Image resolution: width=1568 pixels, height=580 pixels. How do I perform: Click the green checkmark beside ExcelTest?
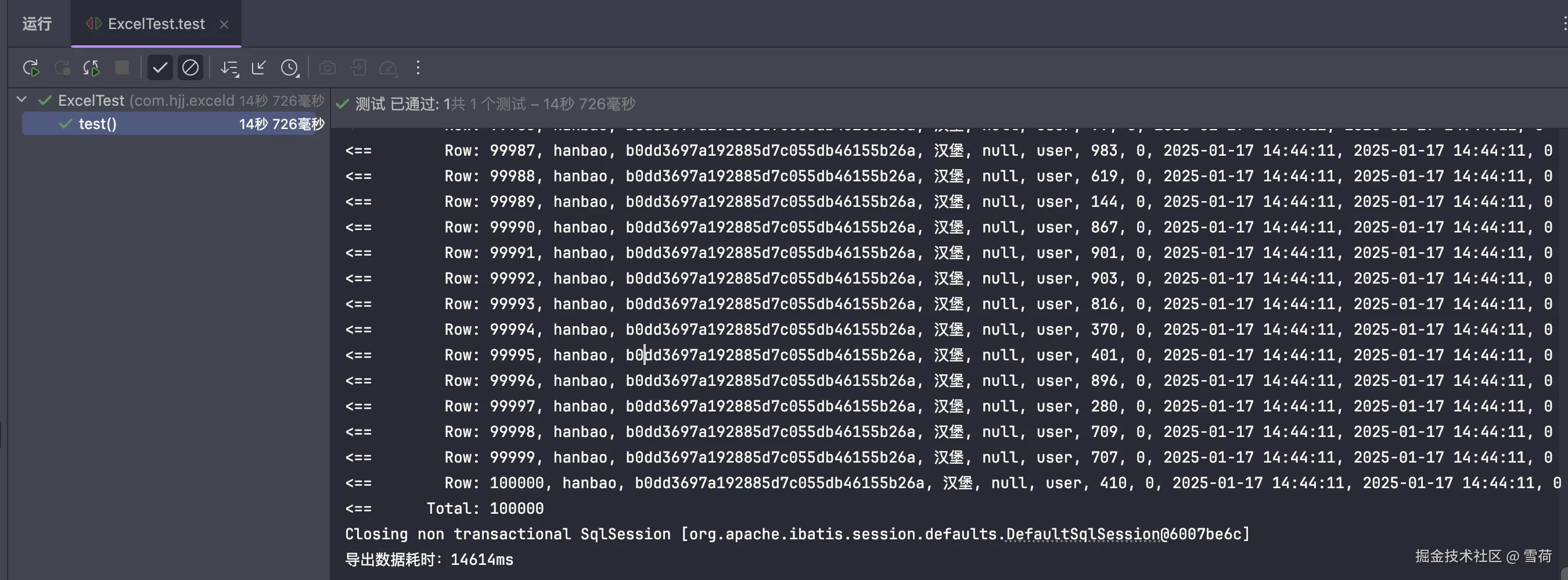[45, 101]
